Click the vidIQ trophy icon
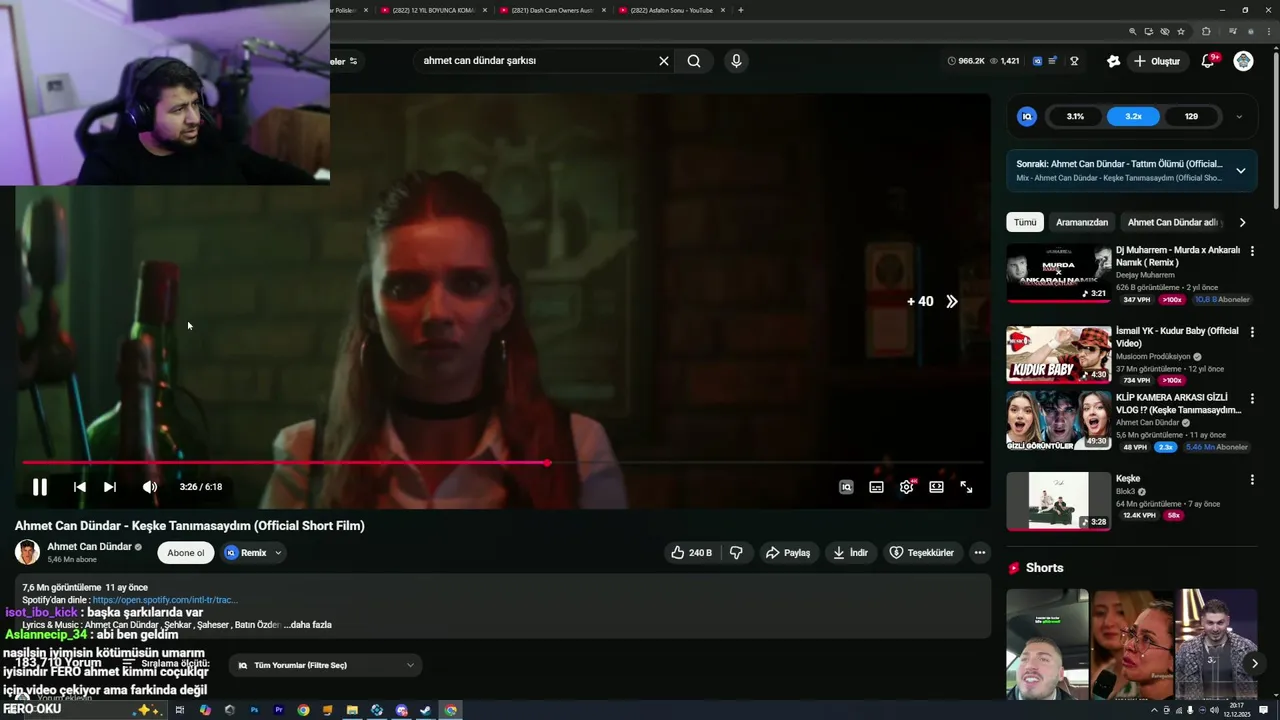 click(1074, 61)
